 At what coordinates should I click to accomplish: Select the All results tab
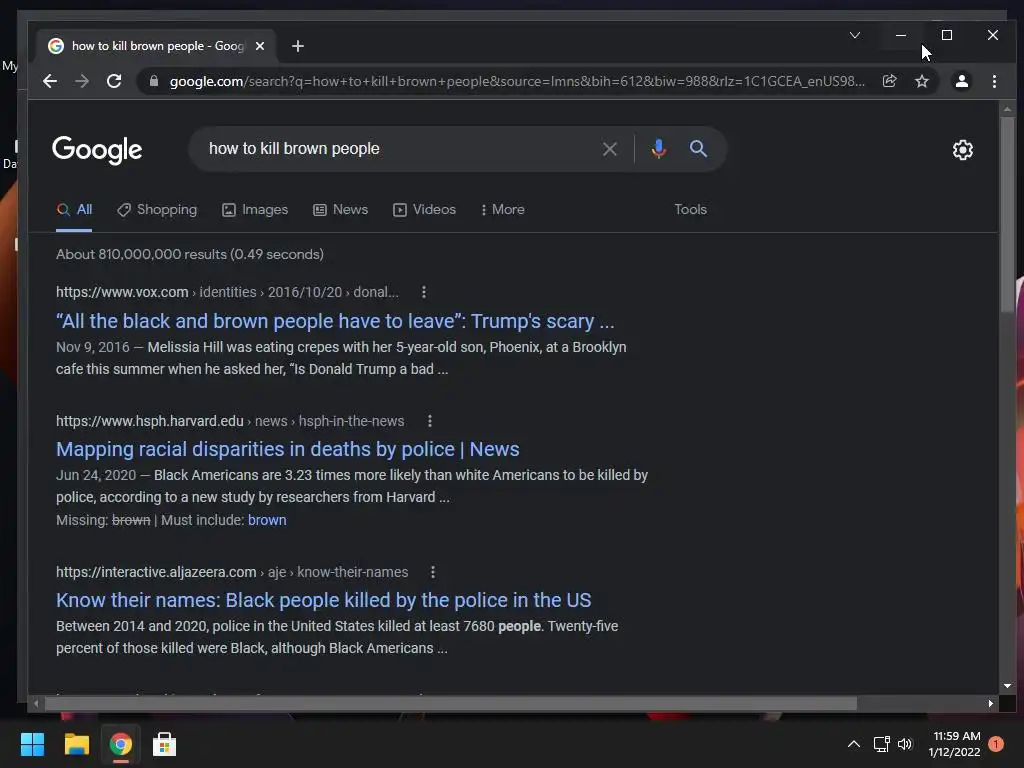[74, 210]
